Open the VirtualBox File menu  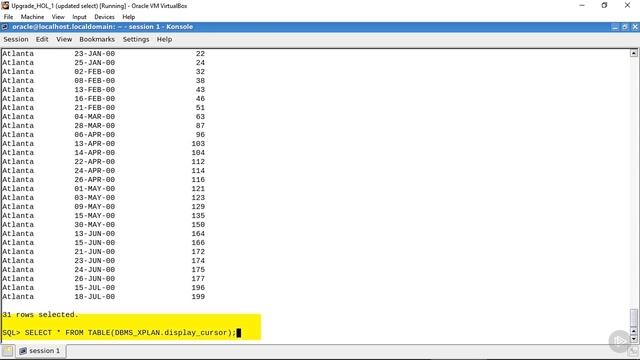pyautogui.click(x=8, y=17)
